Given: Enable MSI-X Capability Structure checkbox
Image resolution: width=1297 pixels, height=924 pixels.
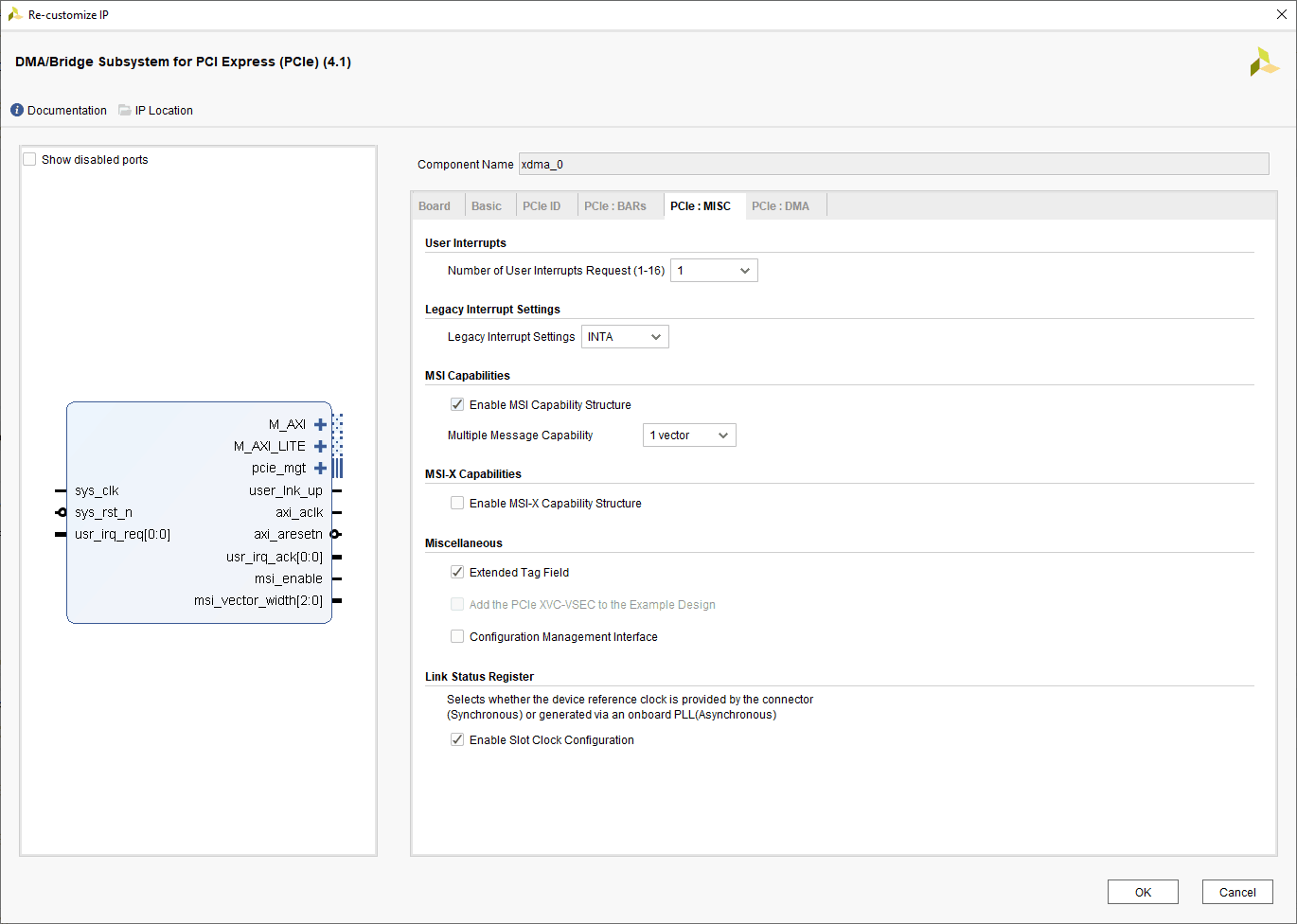Looking at the screenshot, I should pyautogui.click(x=457, y=504).
